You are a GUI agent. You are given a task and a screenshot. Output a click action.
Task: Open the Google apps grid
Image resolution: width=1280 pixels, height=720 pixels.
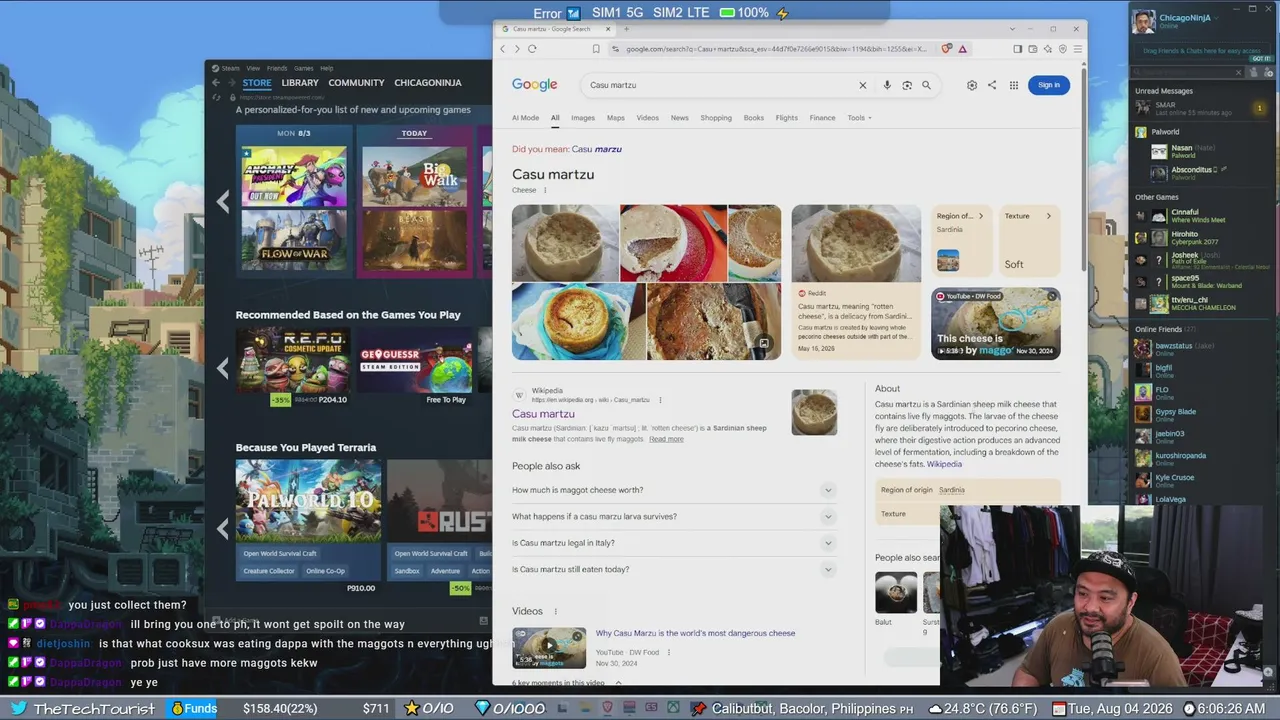coord(1013,85)
